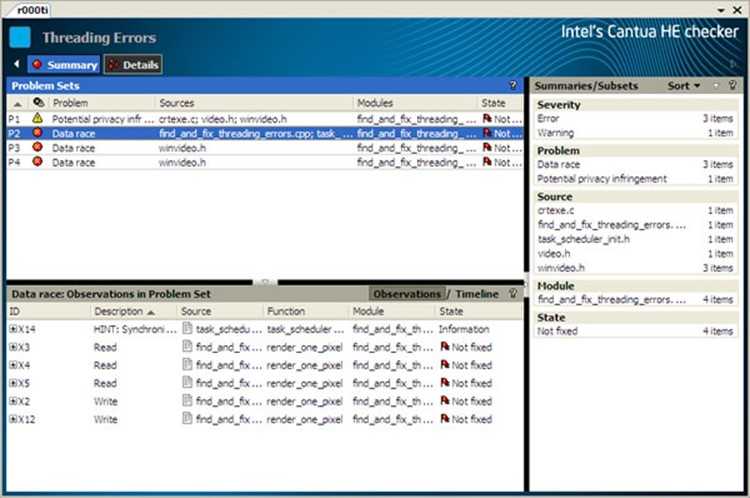Filter by Severity 'Error' 3 items

[x=635, y=119]
